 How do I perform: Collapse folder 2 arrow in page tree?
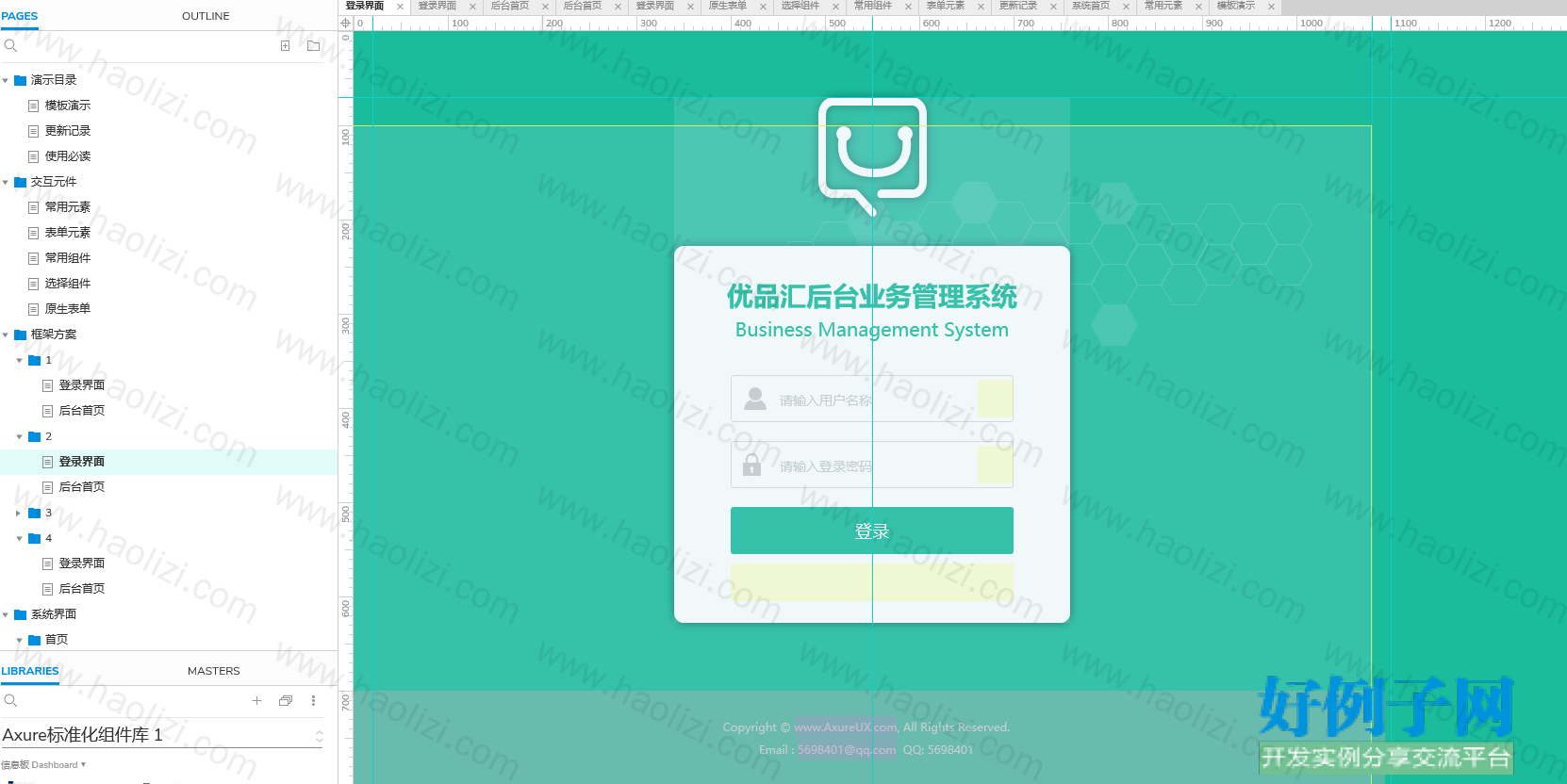tap(19, 436)
